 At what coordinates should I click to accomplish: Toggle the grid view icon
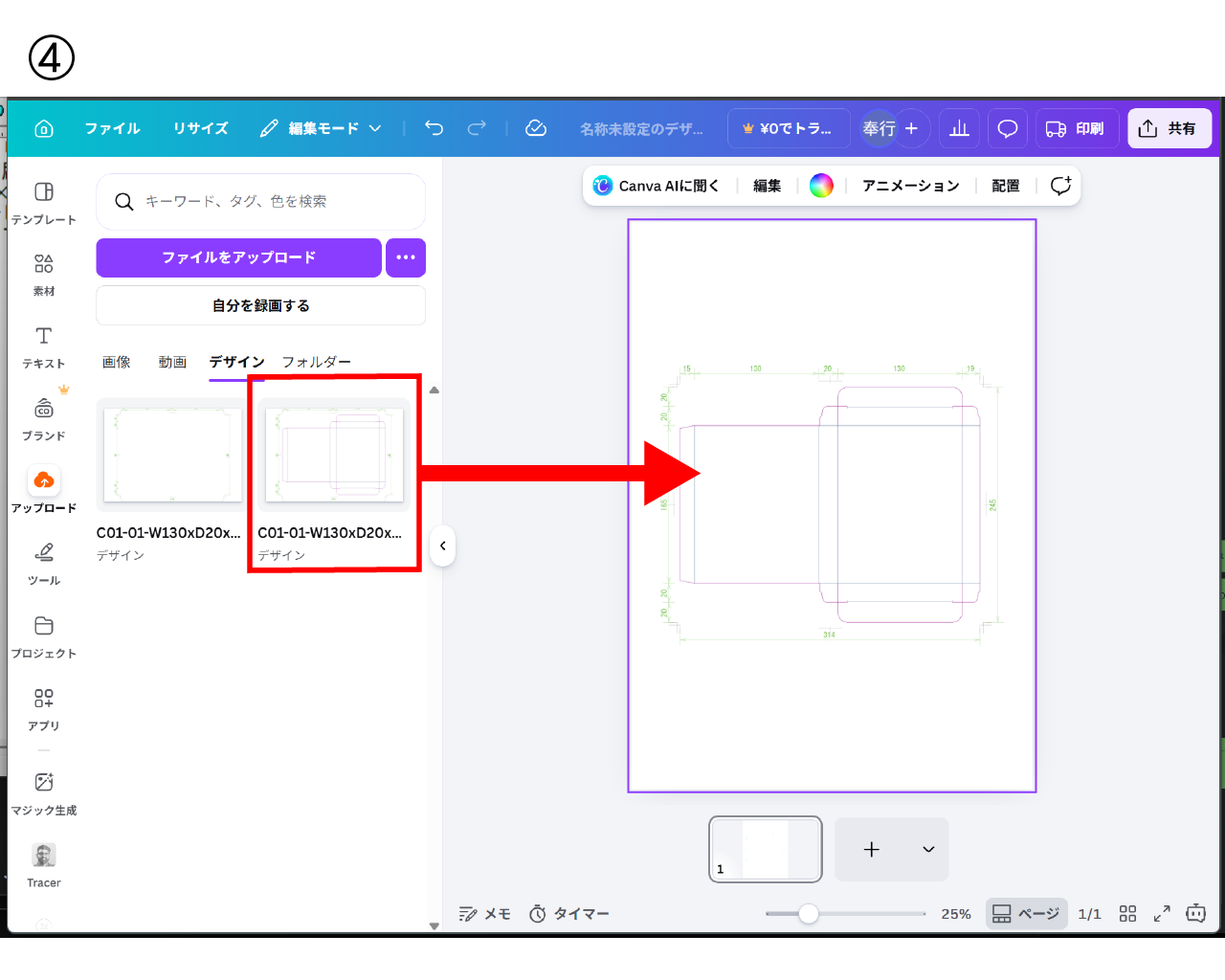pos(1127,914)
